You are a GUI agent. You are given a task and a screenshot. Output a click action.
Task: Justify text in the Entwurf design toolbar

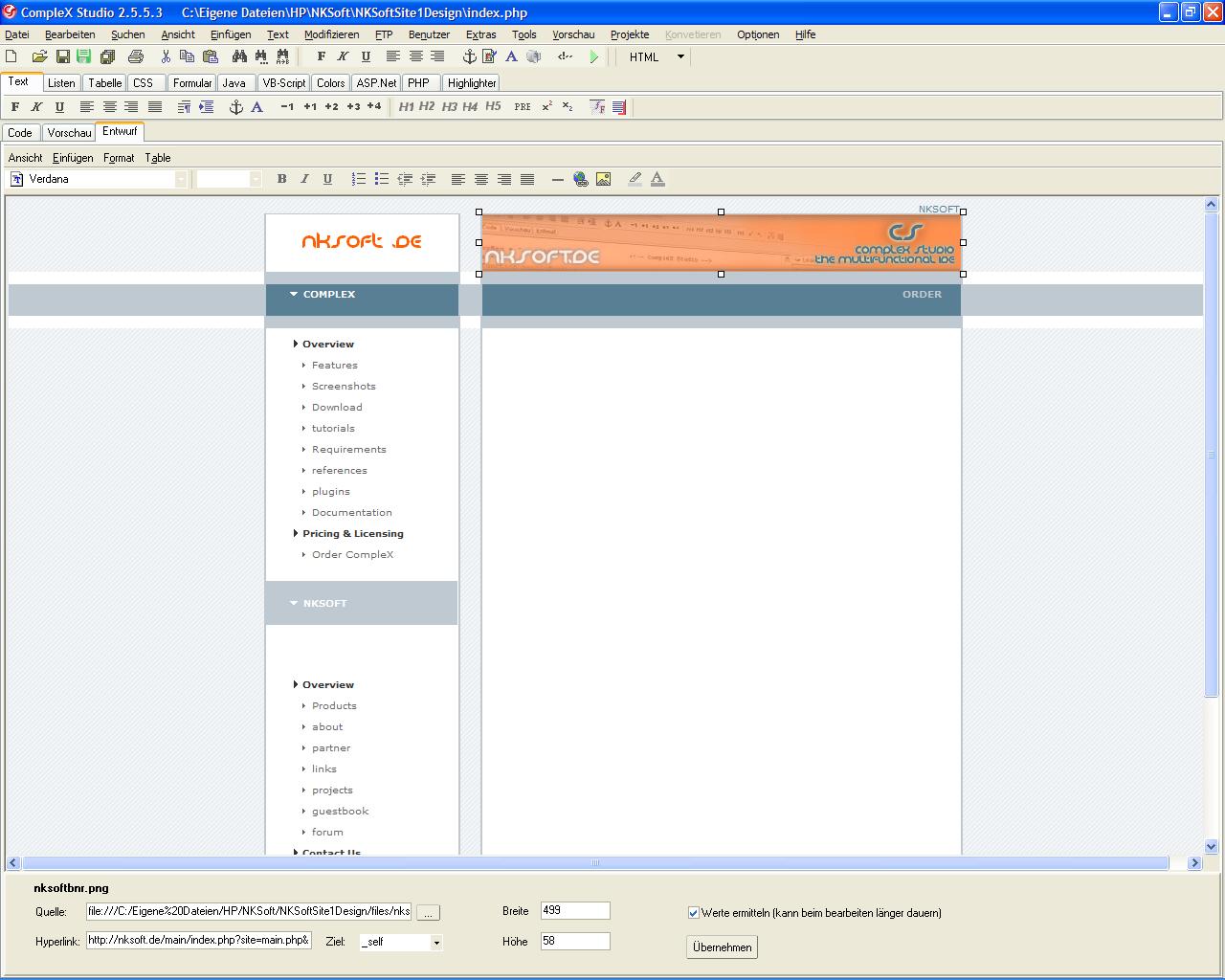coord(527,179)
